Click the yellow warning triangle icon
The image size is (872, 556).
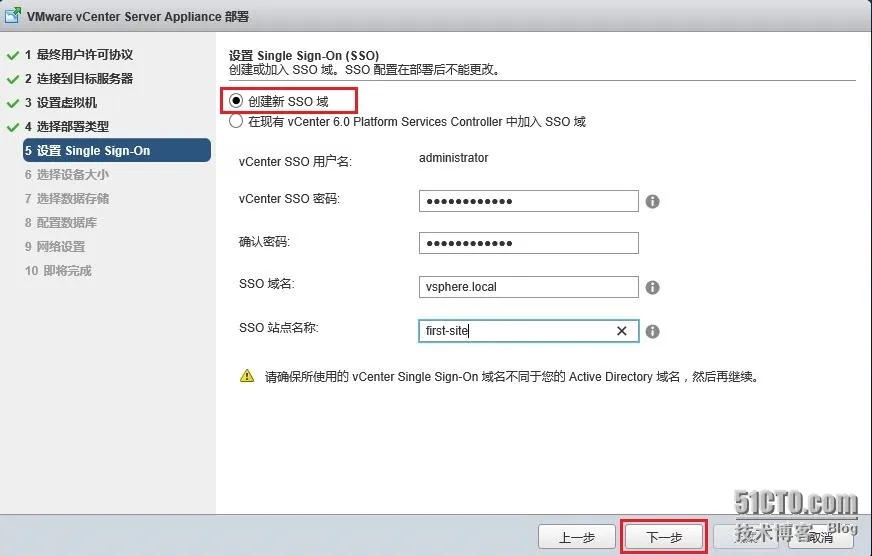click(247, 376)
